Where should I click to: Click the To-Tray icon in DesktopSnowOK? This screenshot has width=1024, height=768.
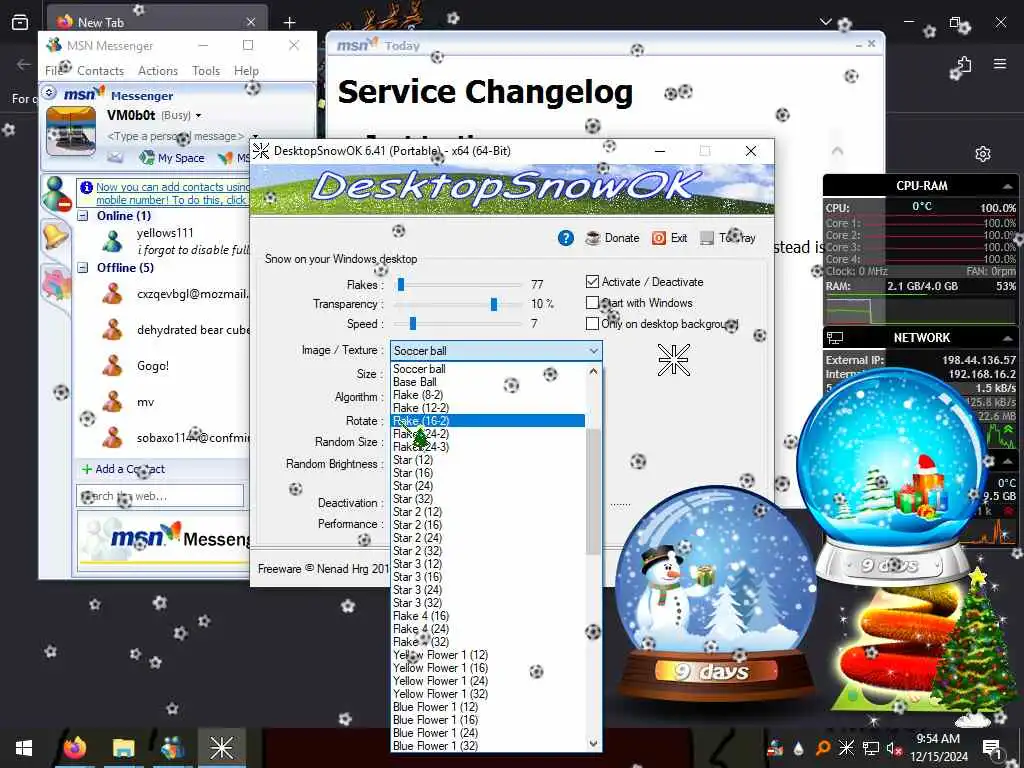707,238
